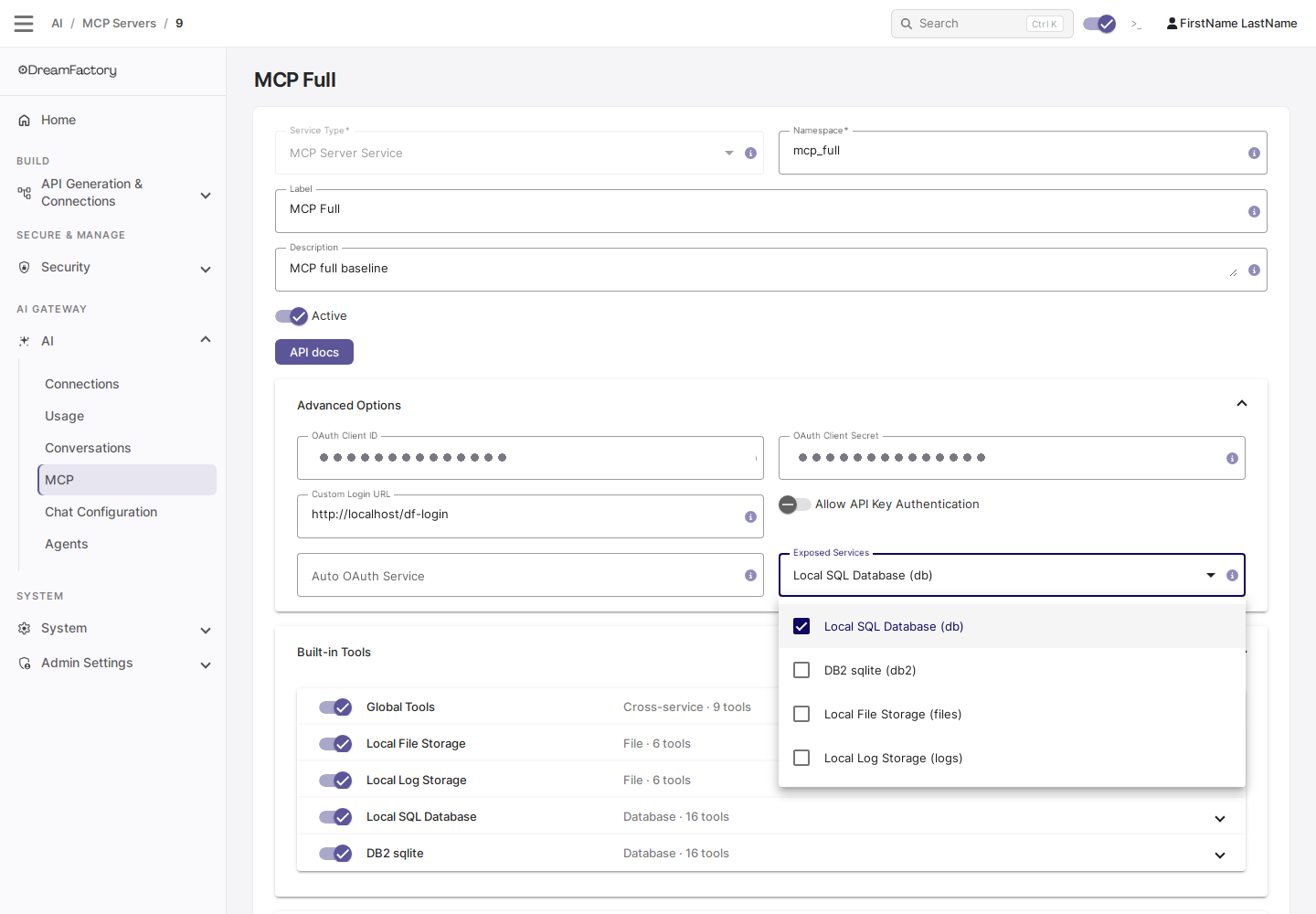Image resolution: width=1316 pixels, height=914 pixels.
Task: Expand the Security sidebar menu
Action: (x=206, y=270)
